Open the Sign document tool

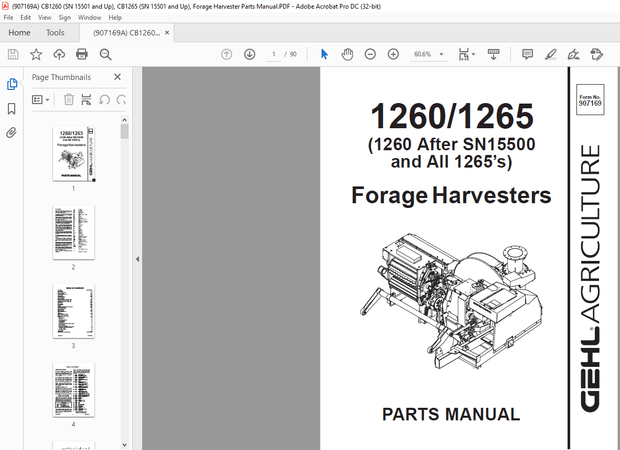[x=574, y=54]
